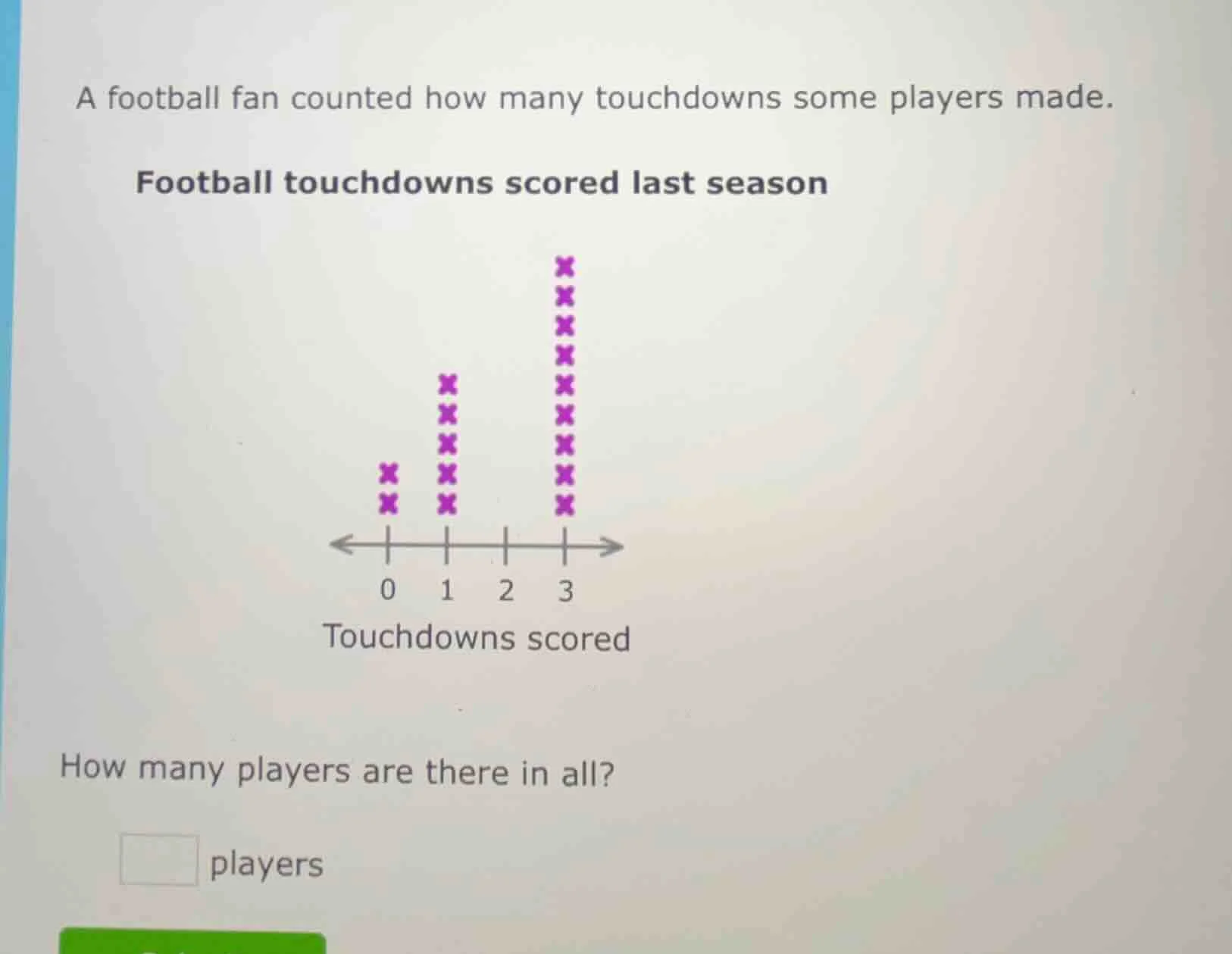Select the number 3 on the axis
The width and height of the screenshot is (1232, 954).
[x=564, y=590]
